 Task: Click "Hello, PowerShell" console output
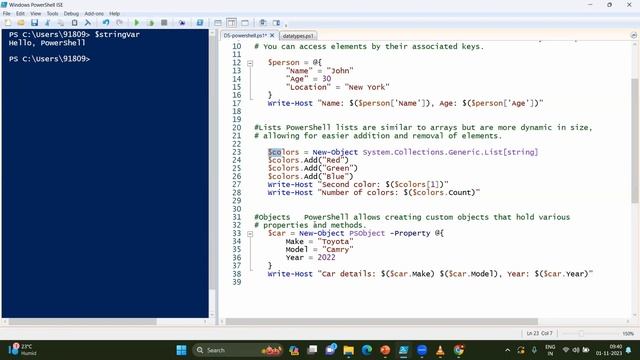click(47, 42)
